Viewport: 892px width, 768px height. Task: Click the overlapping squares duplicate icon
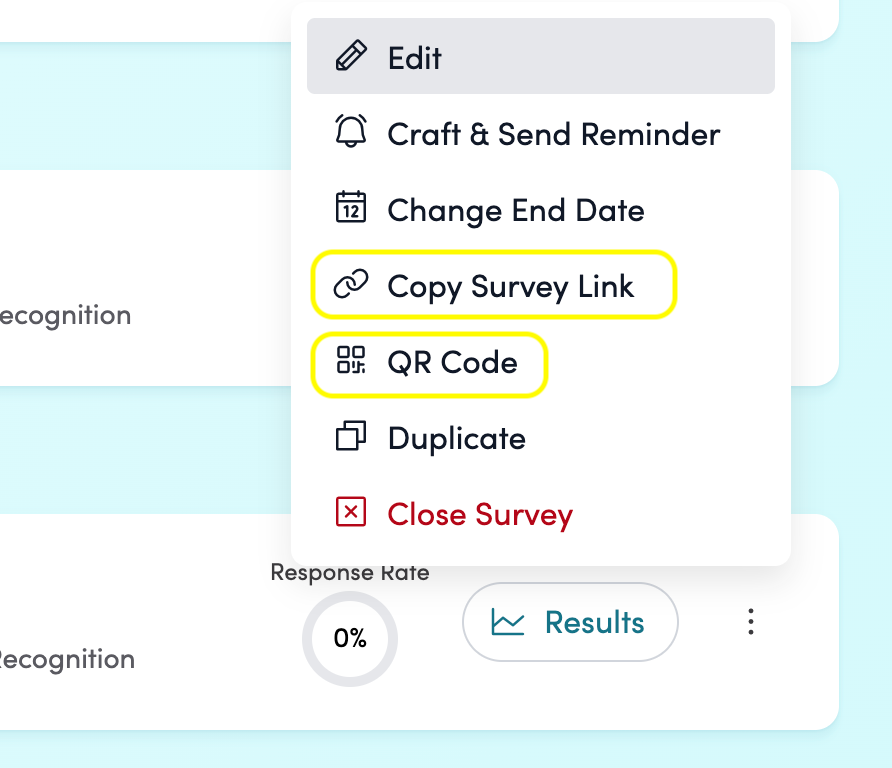(x=351, y=437)
